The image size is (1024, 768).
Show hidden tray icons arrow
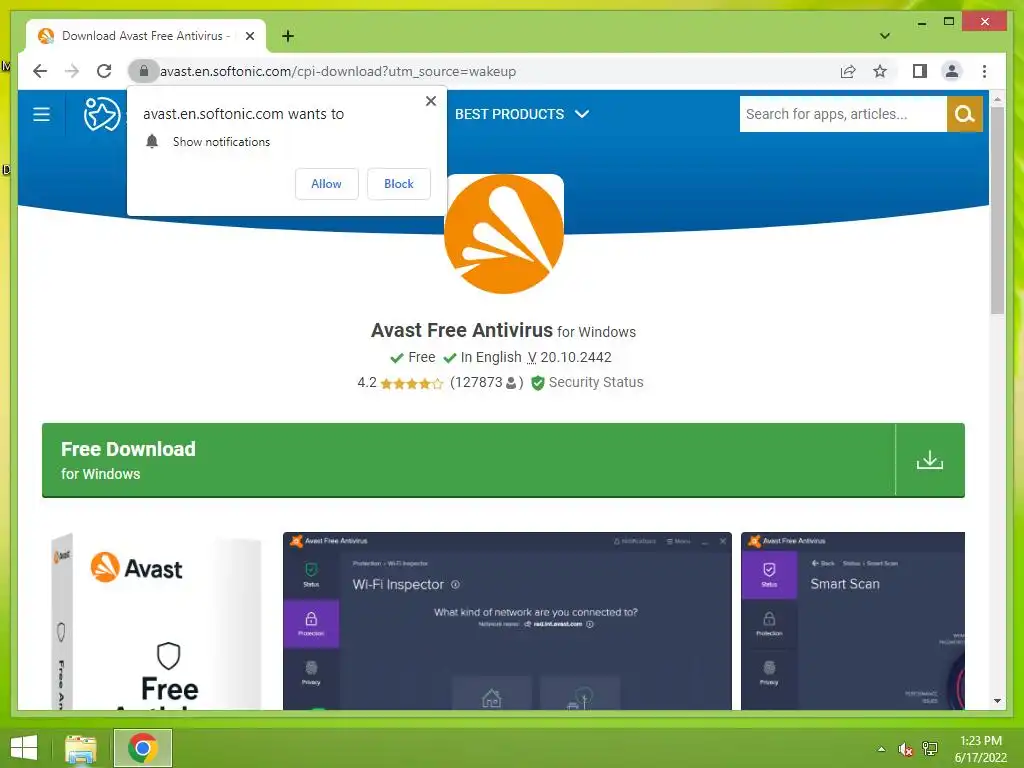pyautogui.click(x=881, y=749)
